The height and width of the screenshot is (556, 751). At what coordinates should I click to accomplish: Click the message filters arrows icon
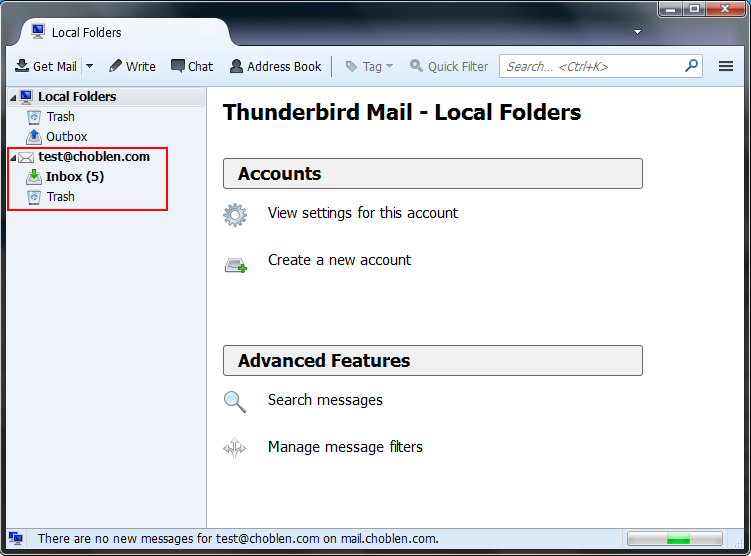coord(235,448)
